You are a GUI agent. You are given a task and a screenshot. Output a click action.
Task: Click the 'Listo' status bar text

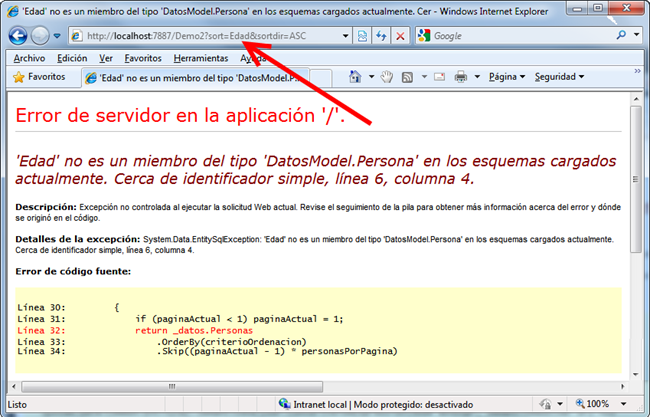(17, 405)
